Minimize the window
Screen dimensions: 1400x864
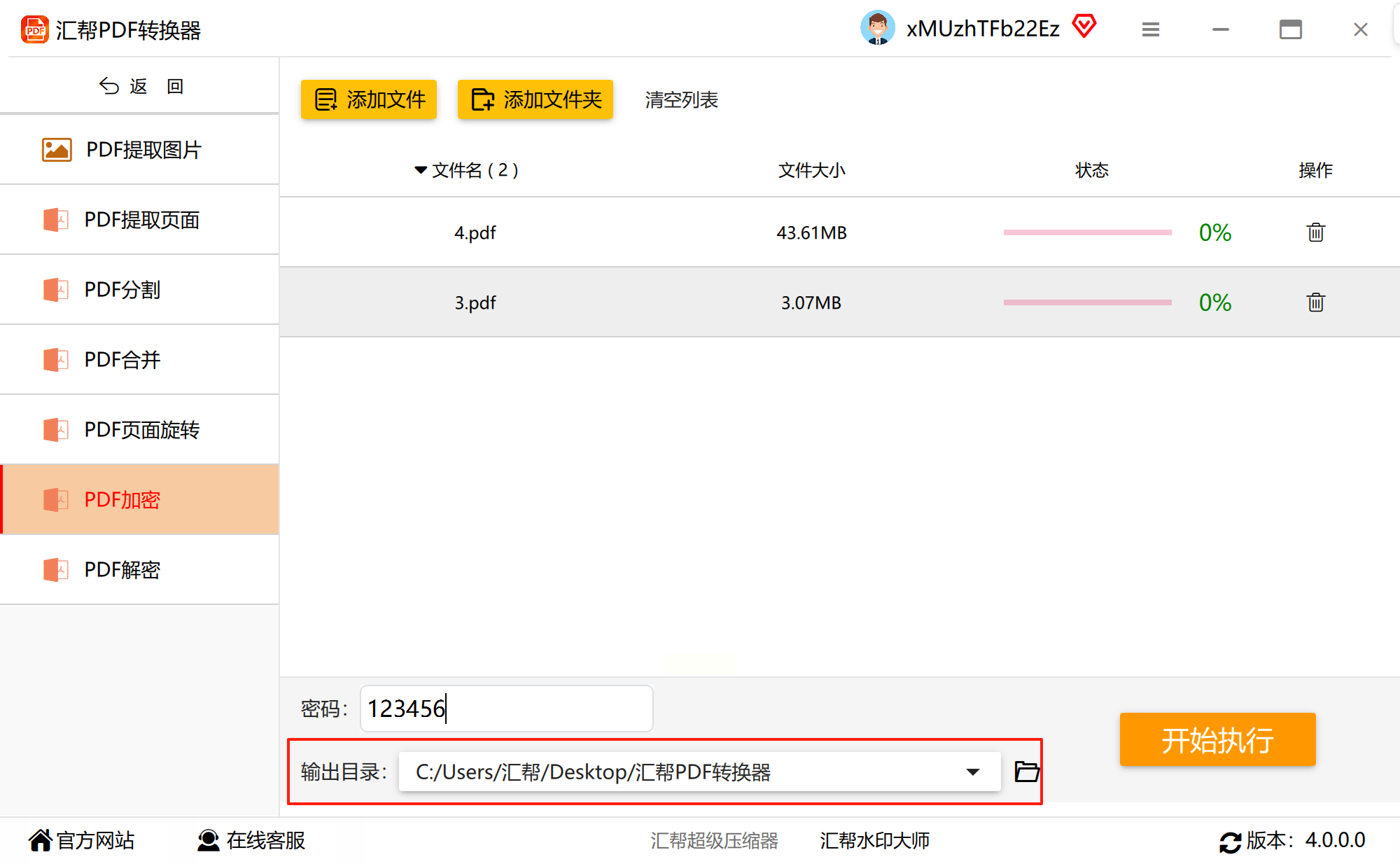[x=1221, y=29]
